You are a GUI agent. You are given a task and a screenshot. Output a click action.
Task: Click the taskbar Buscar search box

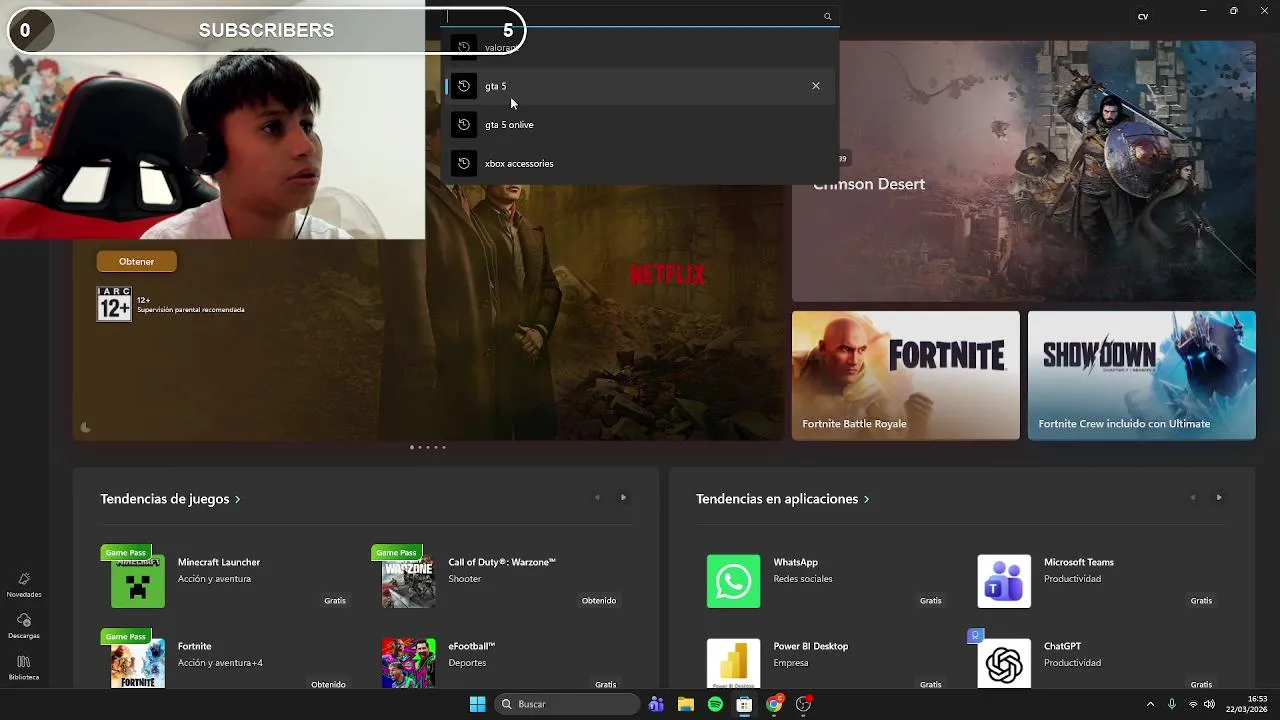(x=567, y=704)
